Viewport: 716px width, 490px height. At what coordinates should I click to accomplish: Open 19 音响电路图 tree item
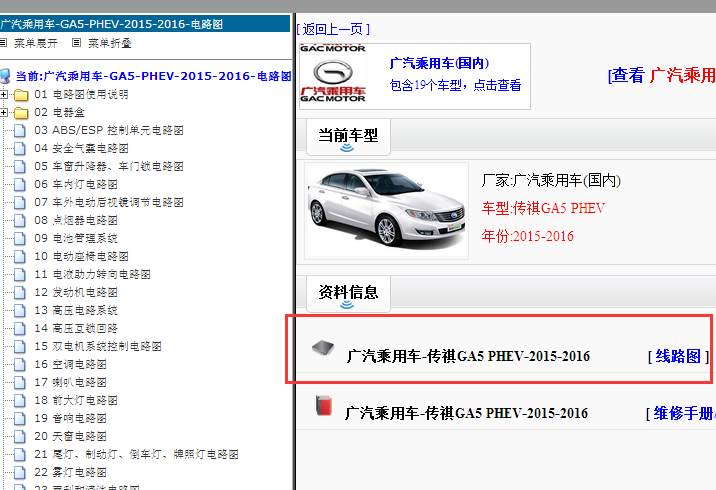[70, 418]
